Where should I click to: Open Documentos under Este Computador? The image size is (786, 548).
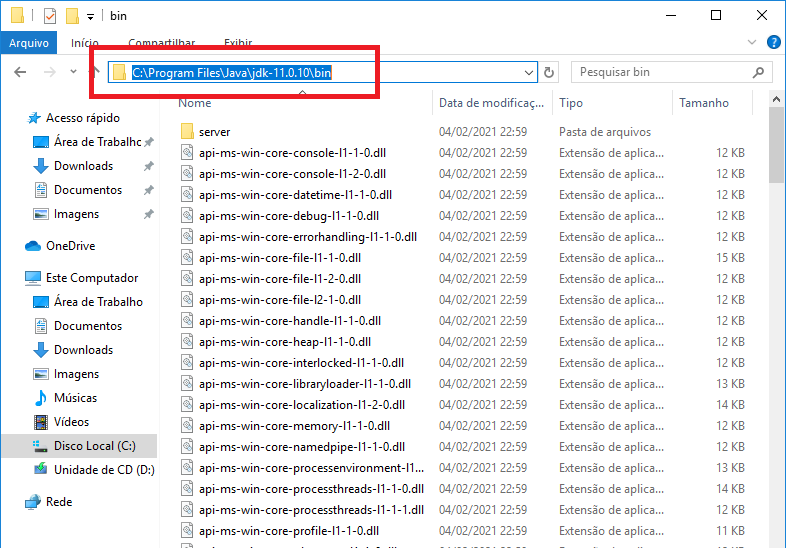[88, 326]
